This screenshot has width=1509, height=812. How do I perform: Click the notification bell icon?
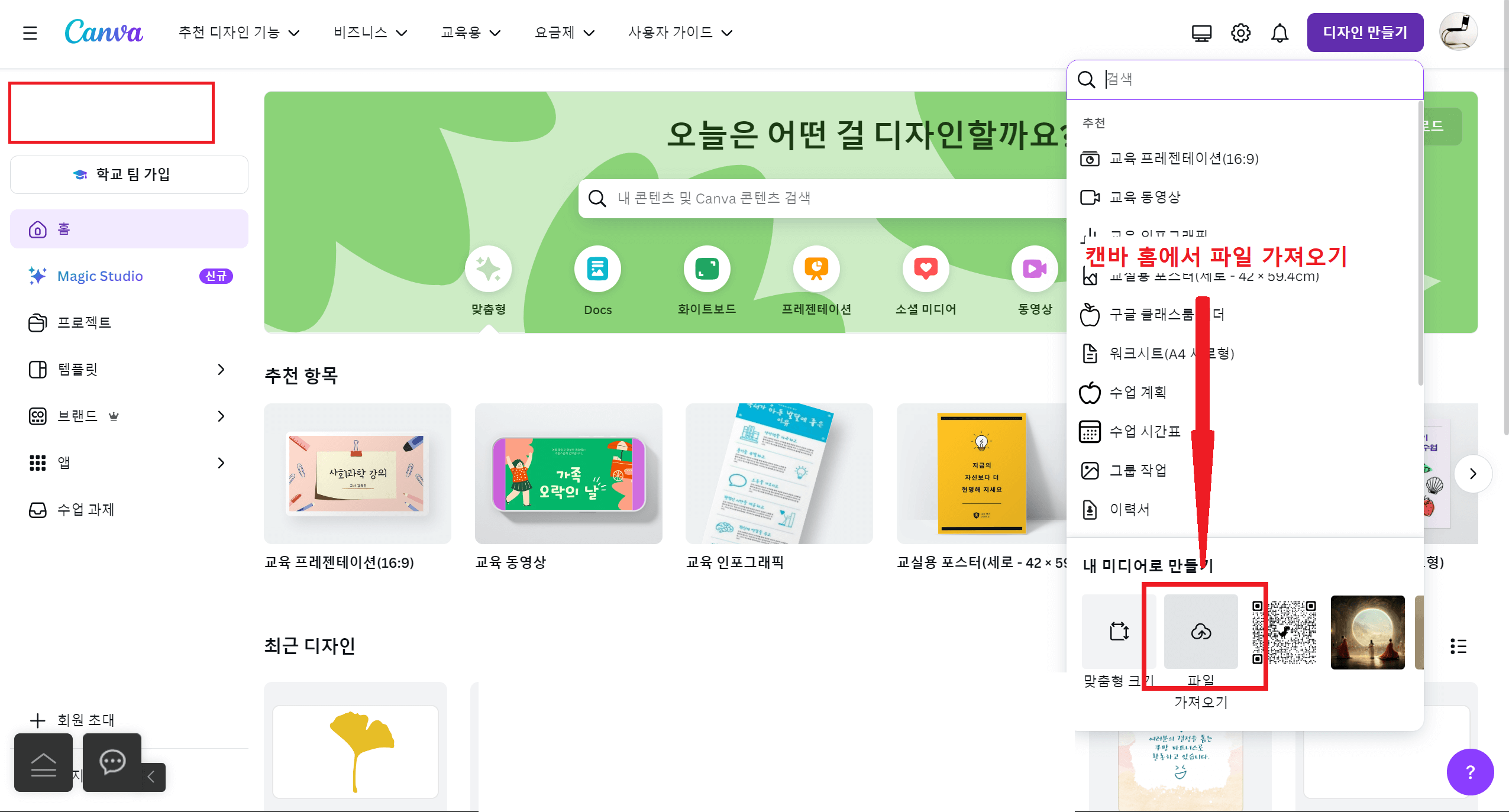click(1279, 33)
